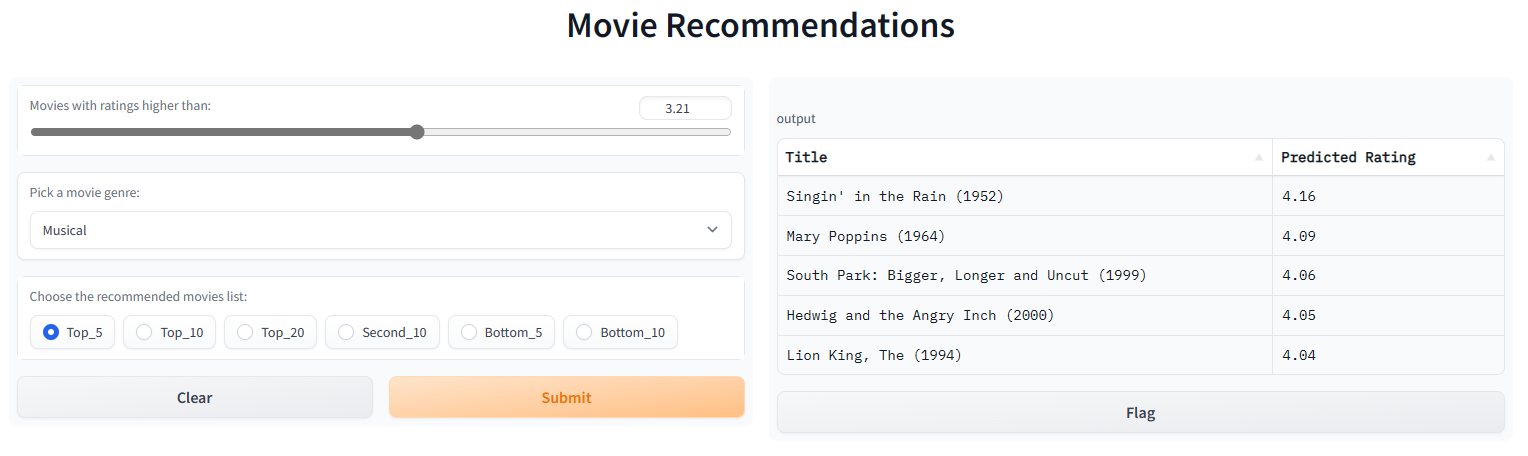Click the Musical genre combo box
The width and height of the screenshot is (1528, 456).
point(370,230)
